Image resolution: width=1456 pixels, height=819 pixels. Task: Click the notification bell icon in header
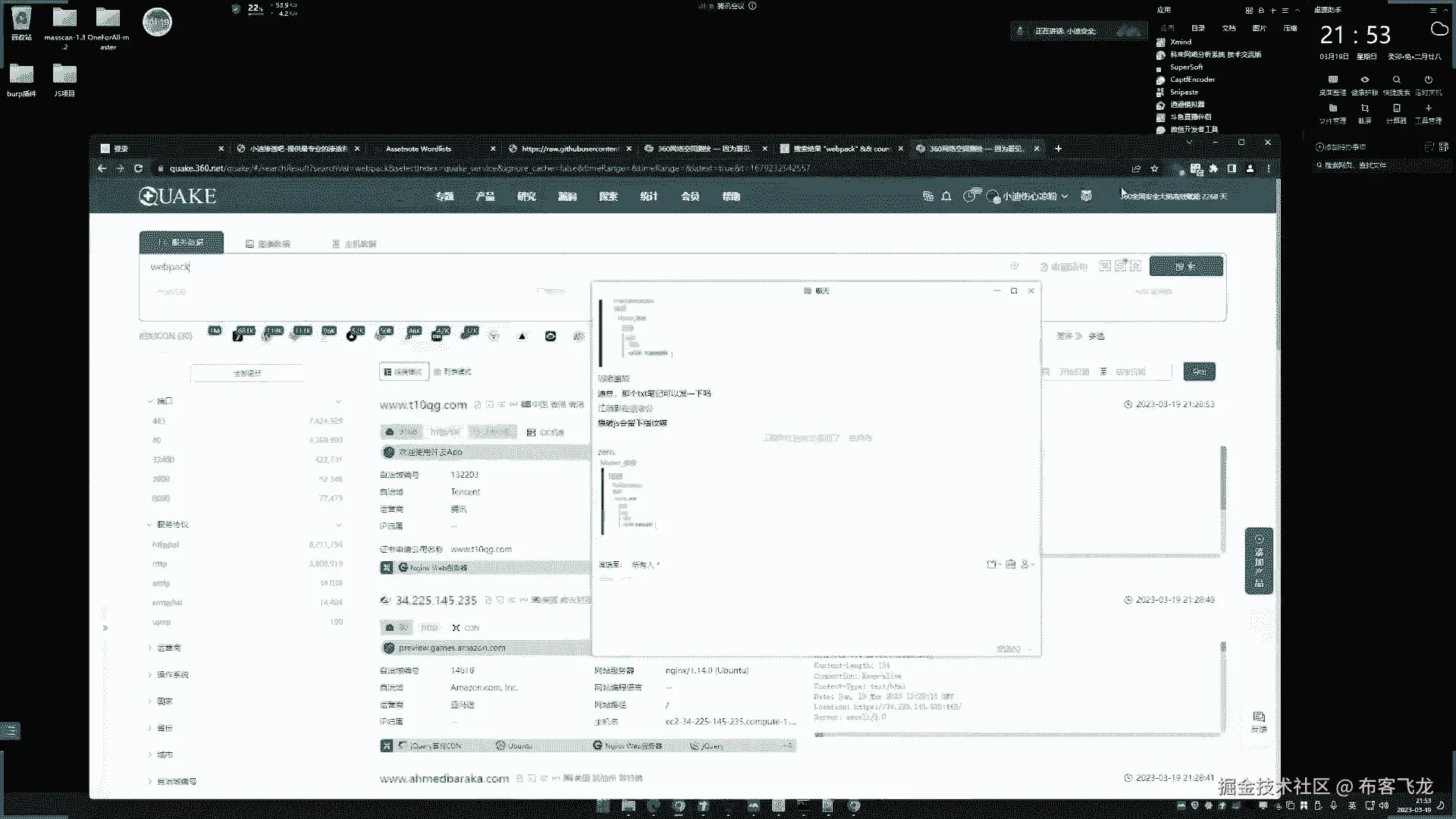tap(946, 196)
